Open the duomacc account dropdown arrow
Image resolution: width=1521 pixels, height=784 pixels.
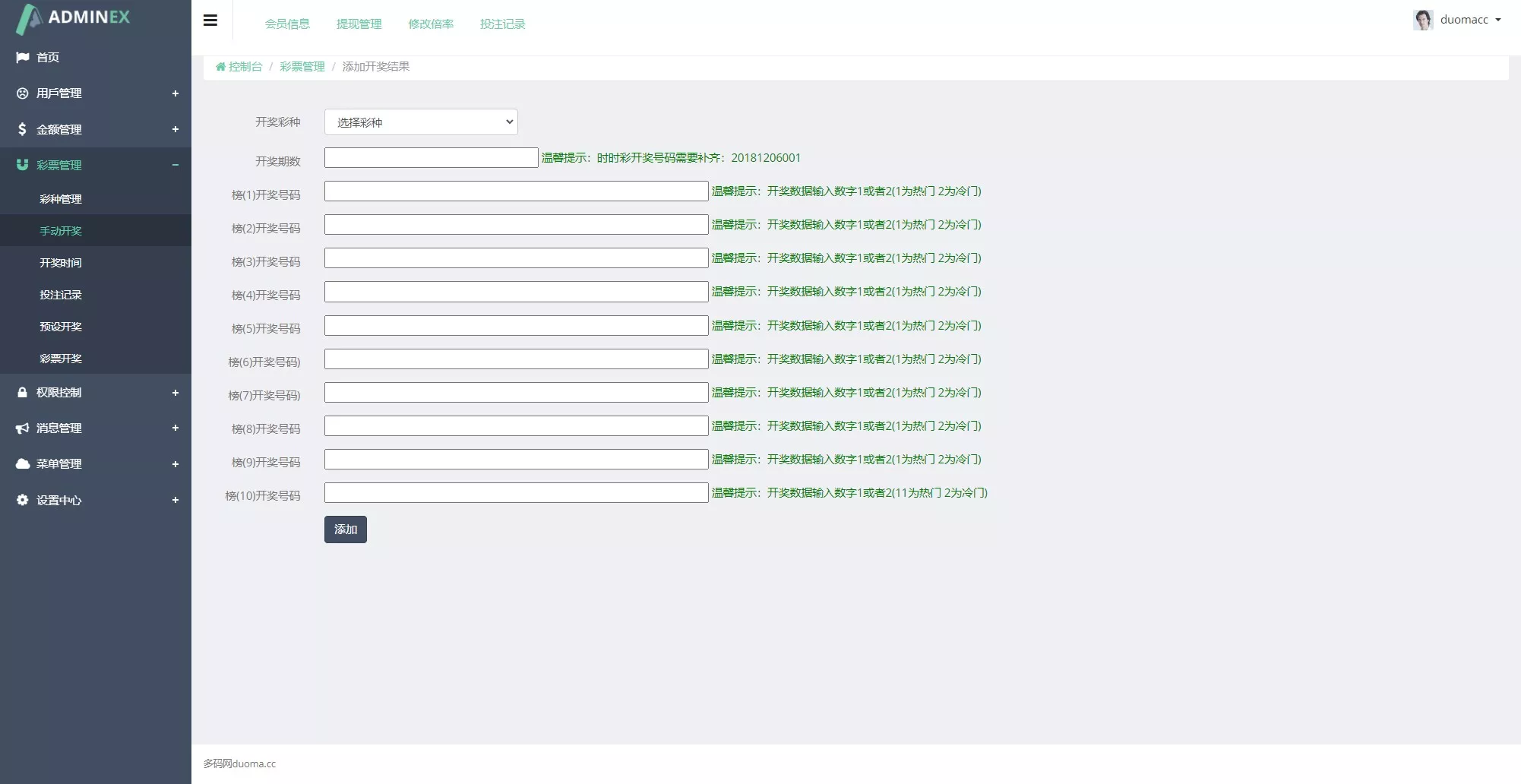pyautogui.click(x=1498, y=21)
